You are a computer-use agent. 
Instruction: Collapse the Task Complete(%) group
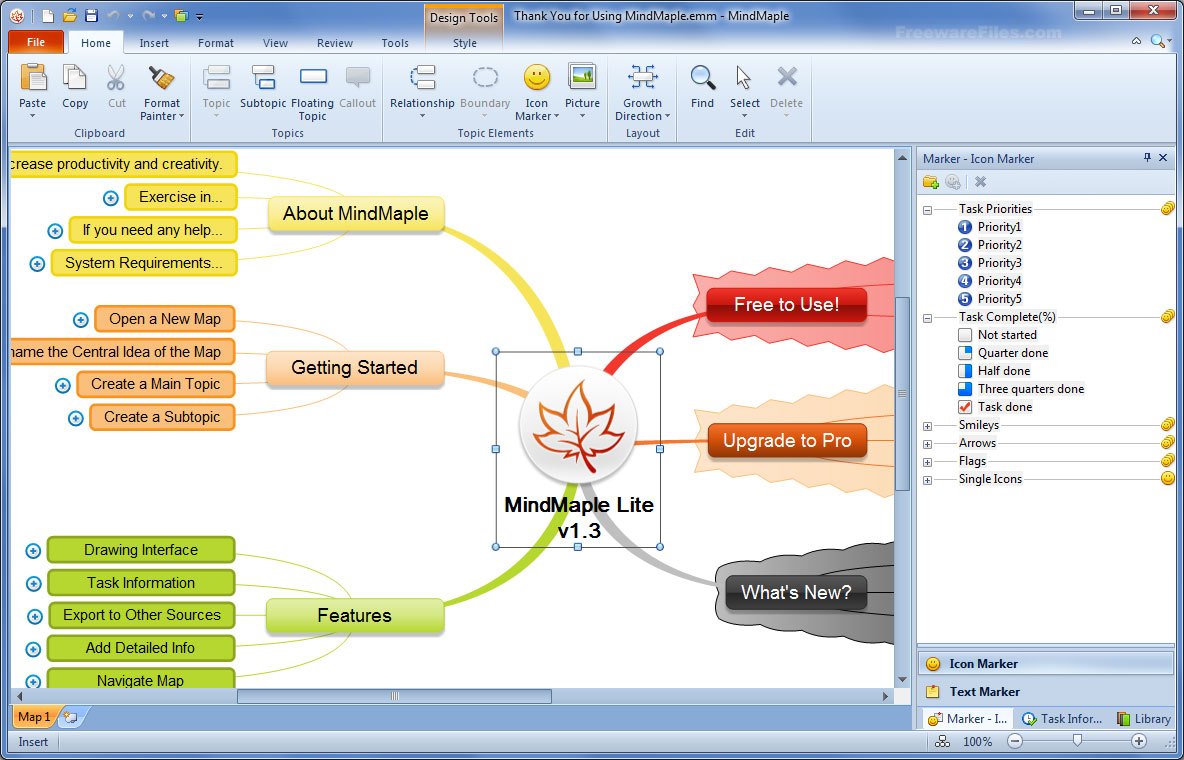point(927,318)
